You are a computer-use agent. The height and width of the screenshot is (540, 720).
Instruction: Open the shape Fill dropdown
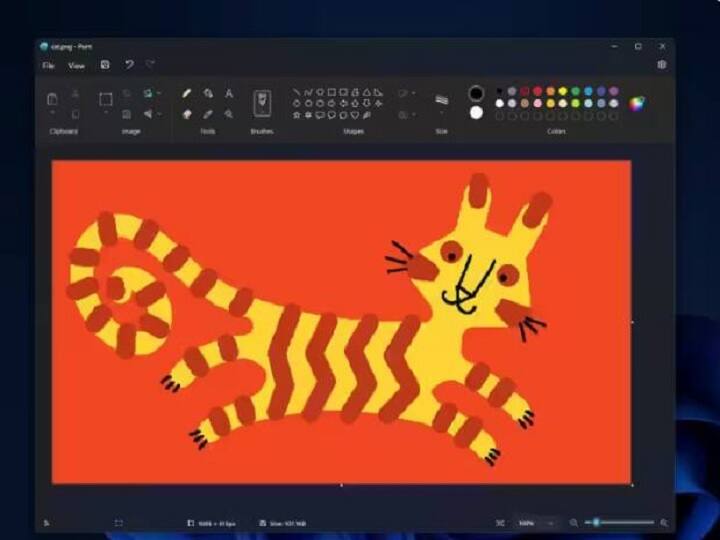[x=407, y=114]
